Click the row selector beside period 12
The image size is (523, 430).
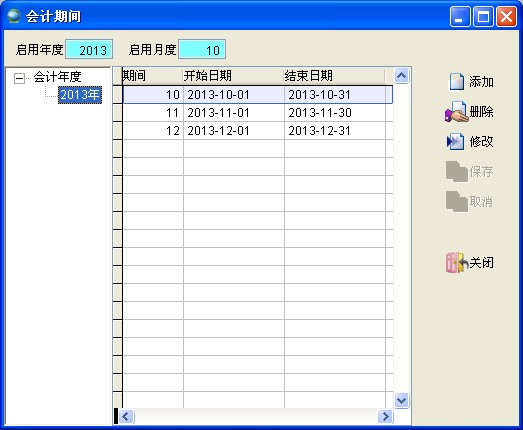117,131
